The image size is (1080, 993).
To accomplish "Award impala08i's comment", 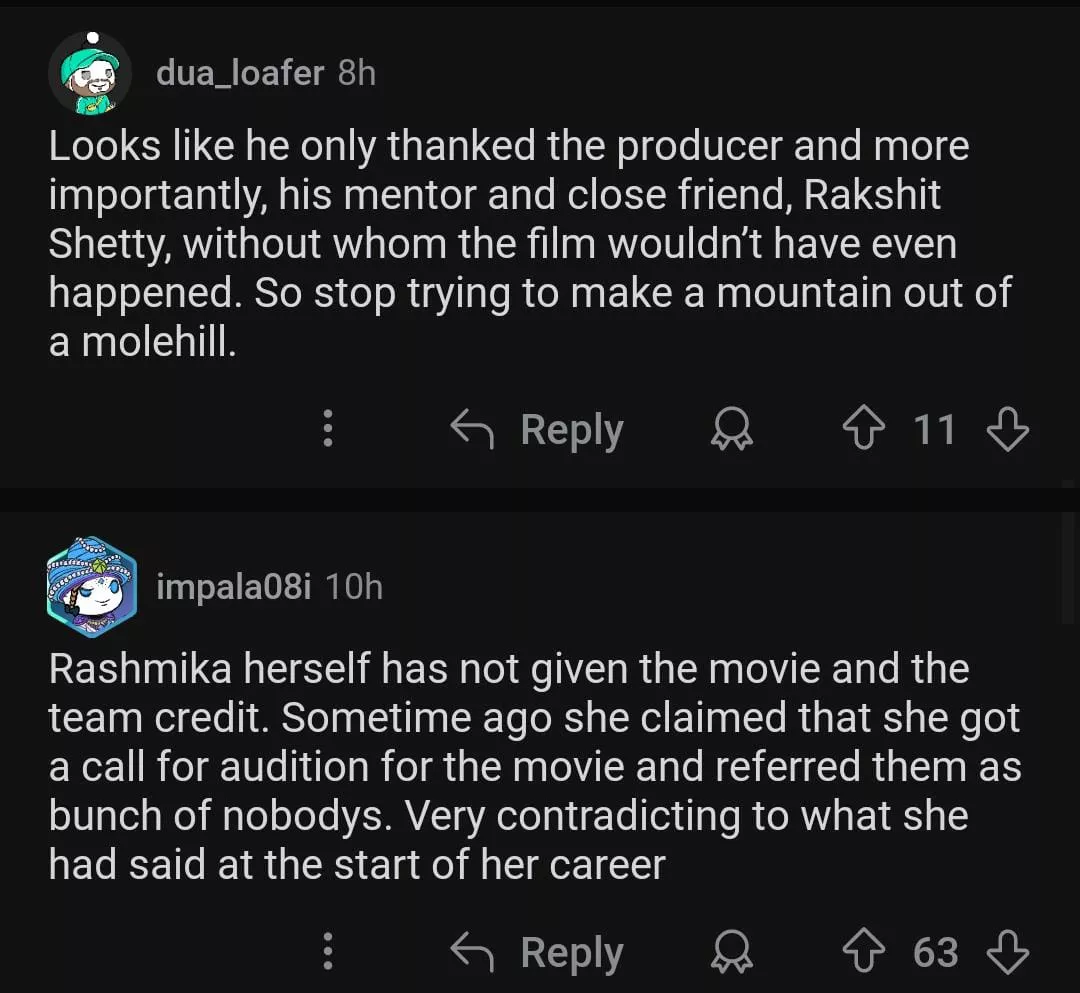I will pyautogui.click(x=733, y=952).
